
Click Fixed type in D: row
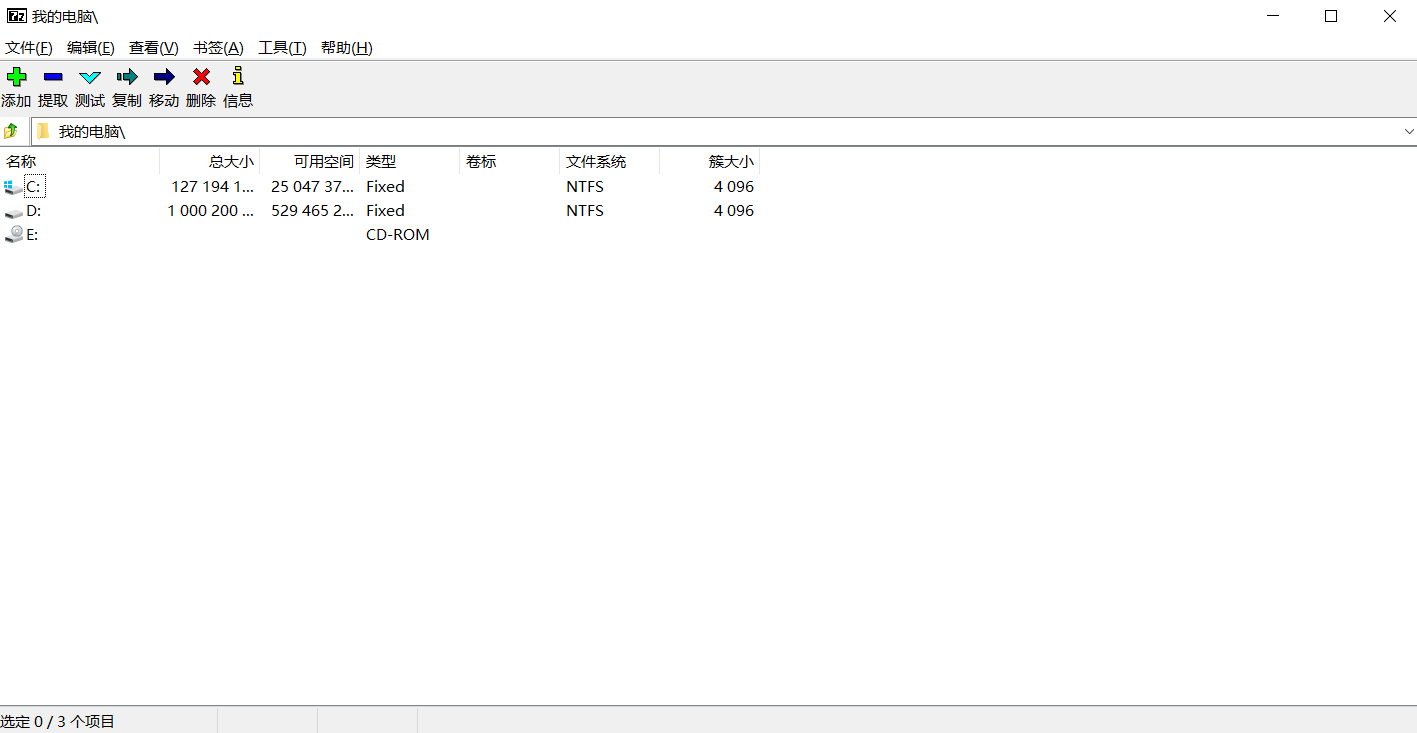click(x=385, y=211)
